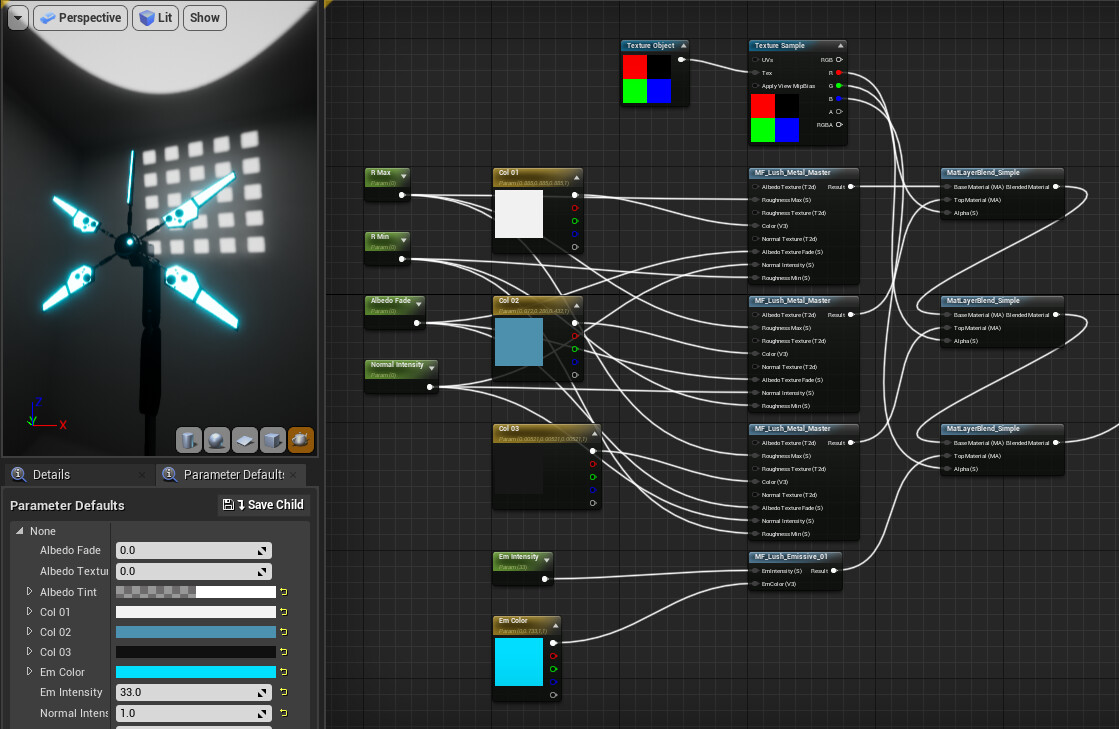Open the Em Color swatch in parameters
Screen dimensions: 1119x729
[x=195, y=672]
